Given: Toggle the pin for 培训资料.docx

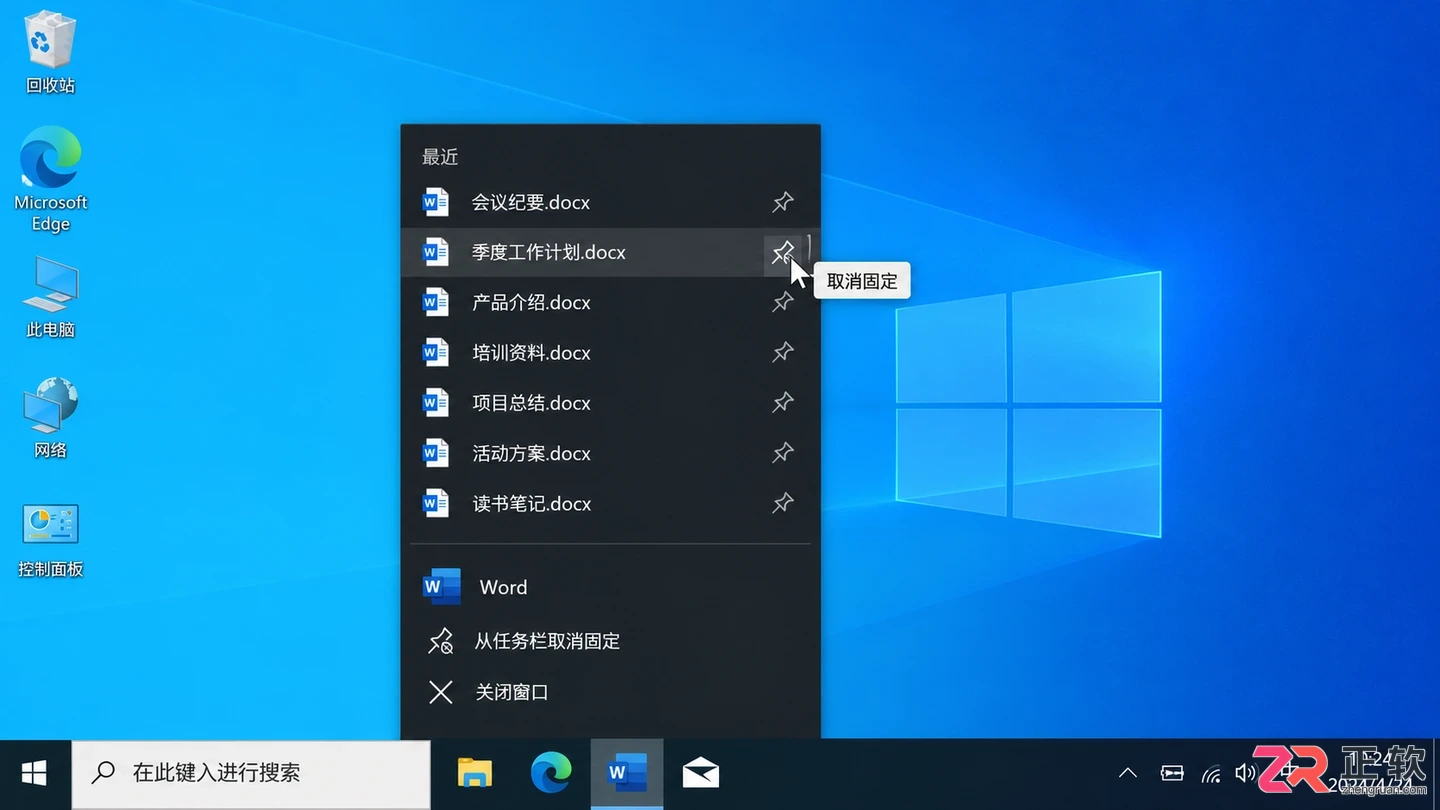Looking at the screenshot, I should [782, 352].
